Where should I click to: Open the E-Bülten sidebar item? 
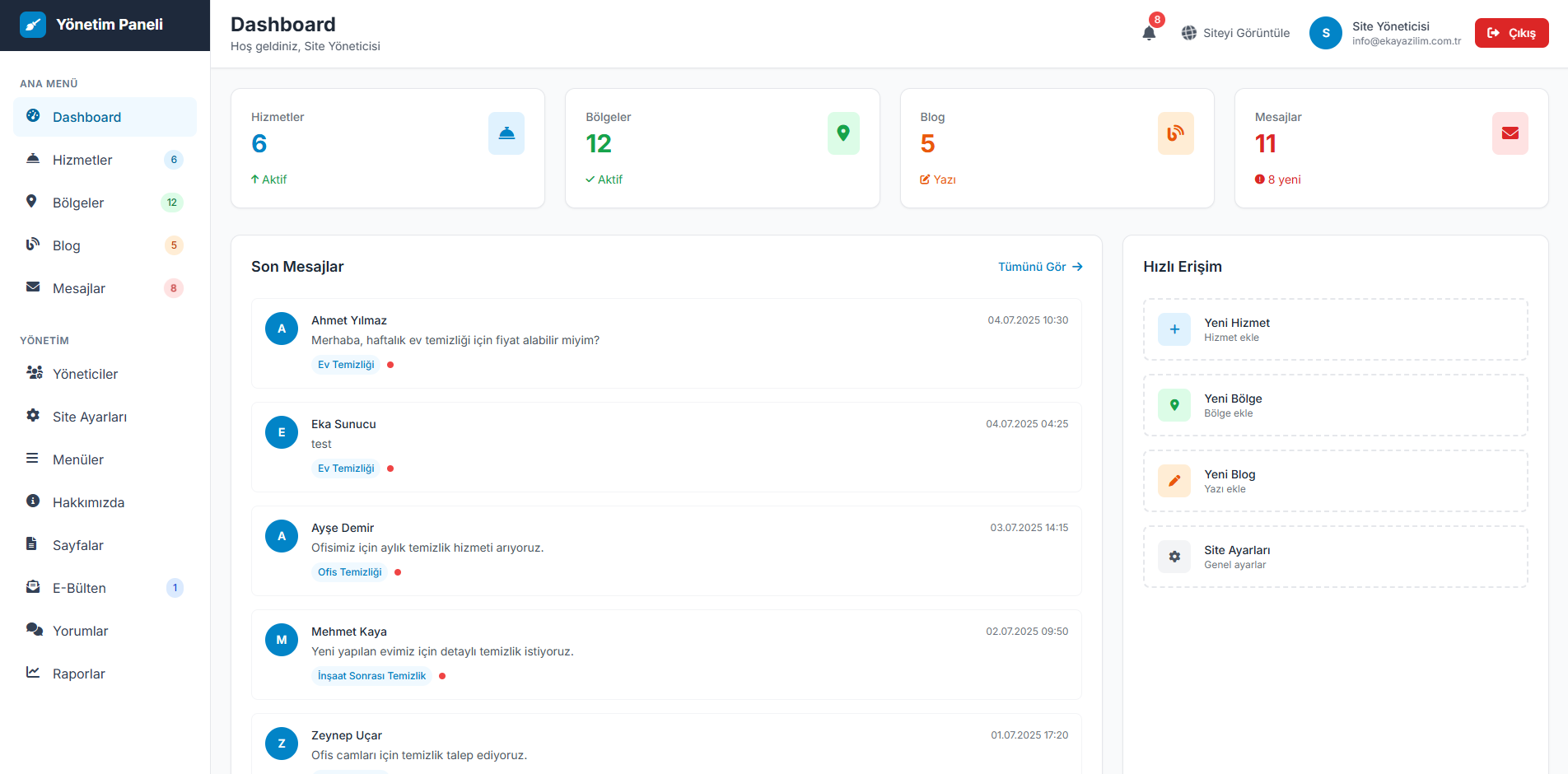coord(79,588)
